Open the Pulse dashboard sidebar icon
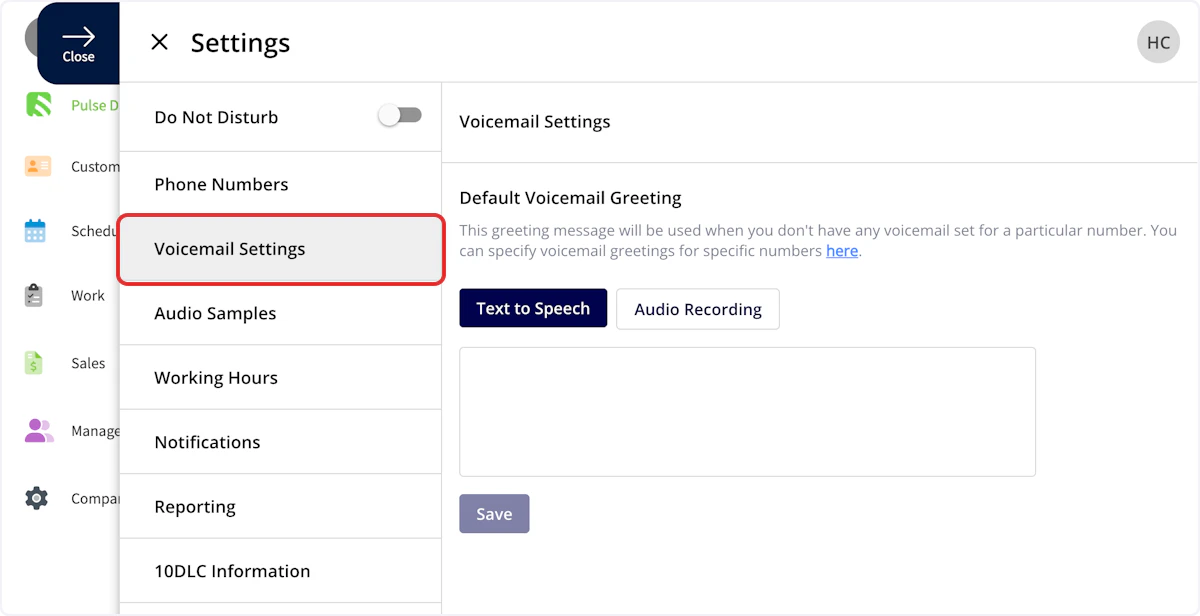Screen dimensions: 1200x616 (38, 105)
